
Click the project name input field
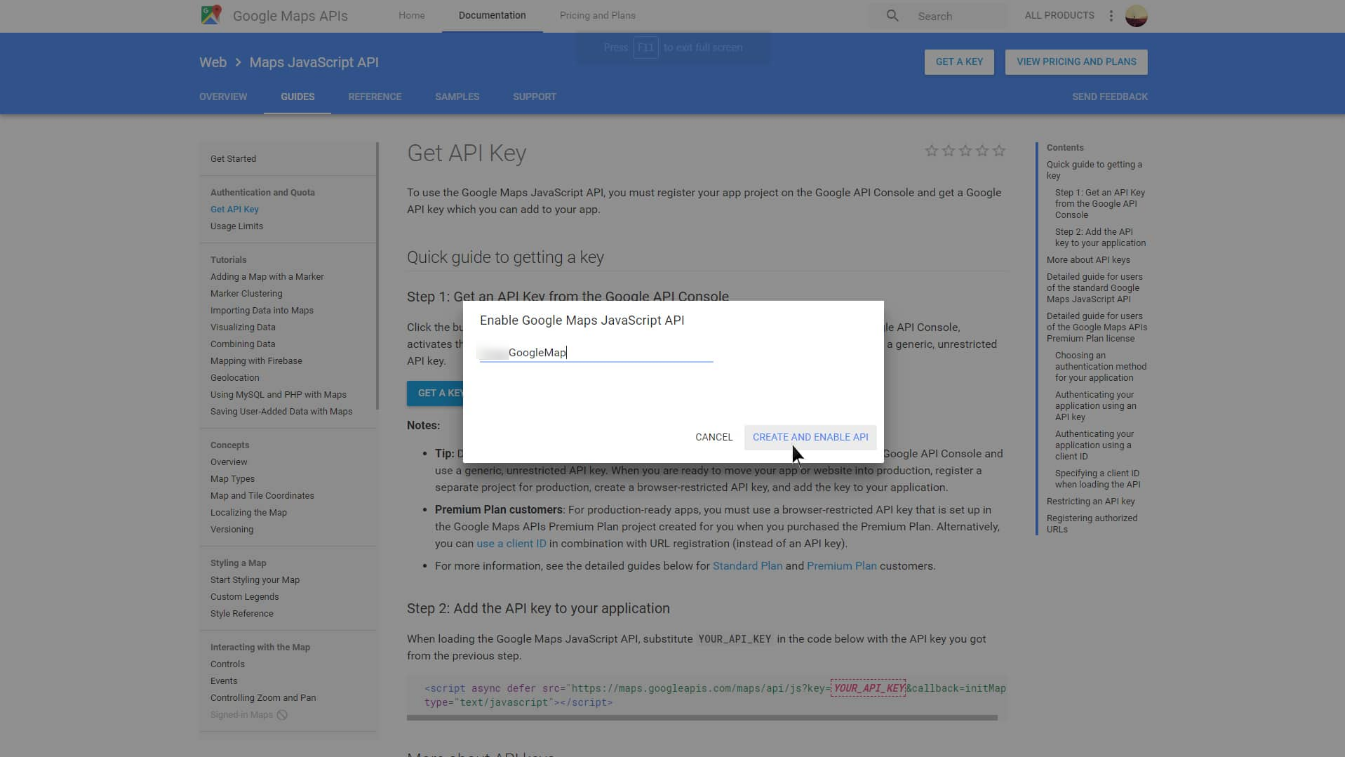click(x=596, y=352)
